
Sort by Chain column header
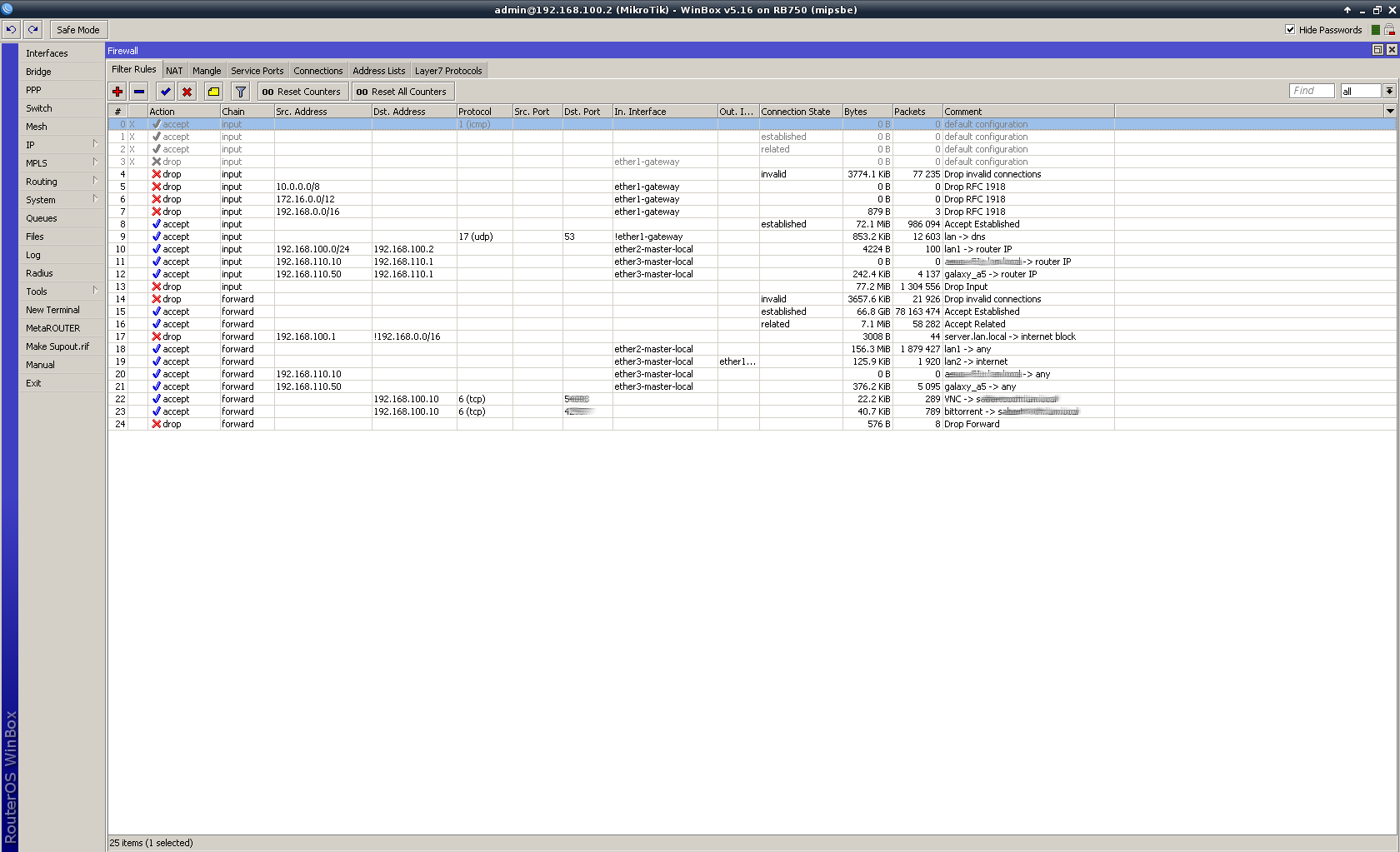click(x=247, y=111)
